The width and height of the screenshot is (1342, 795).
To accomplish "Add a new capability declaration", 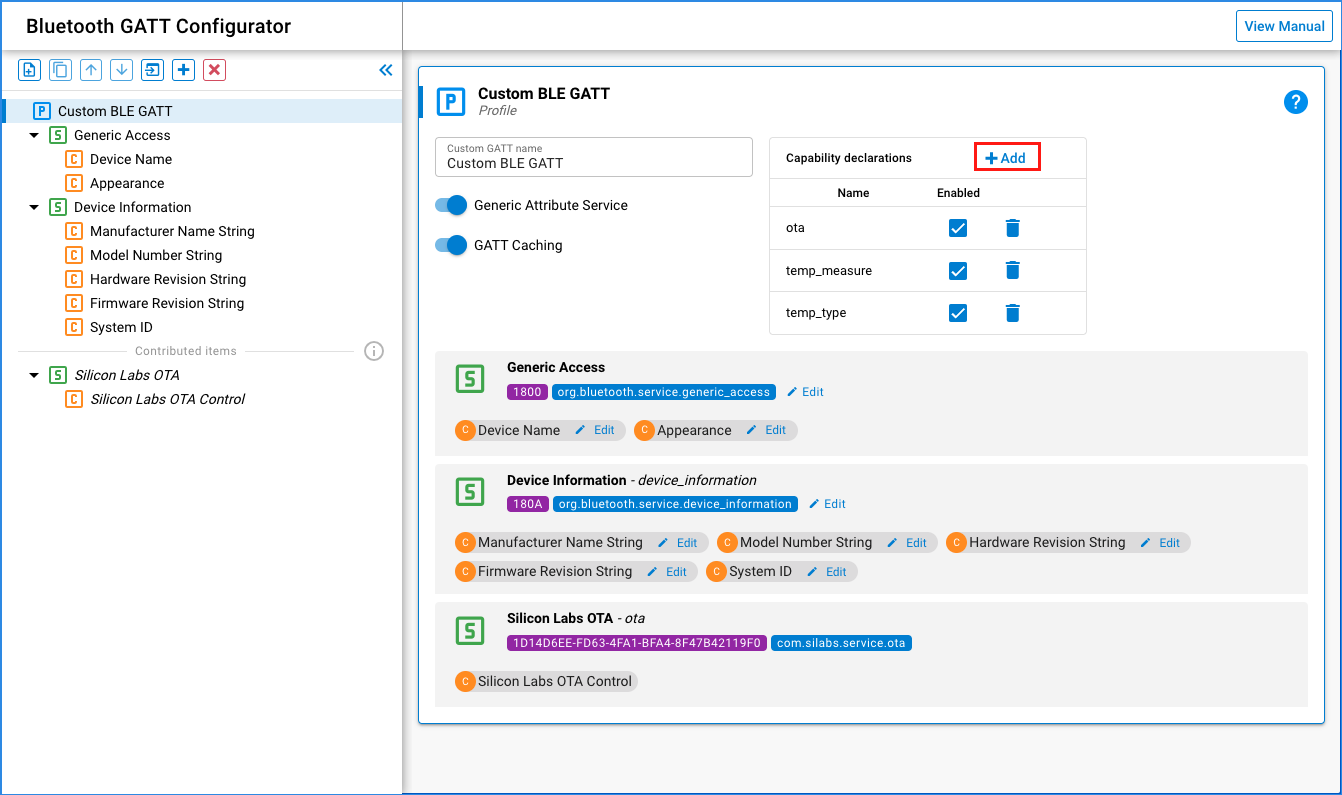I will pyautogui.click(x=1006, y=158).
